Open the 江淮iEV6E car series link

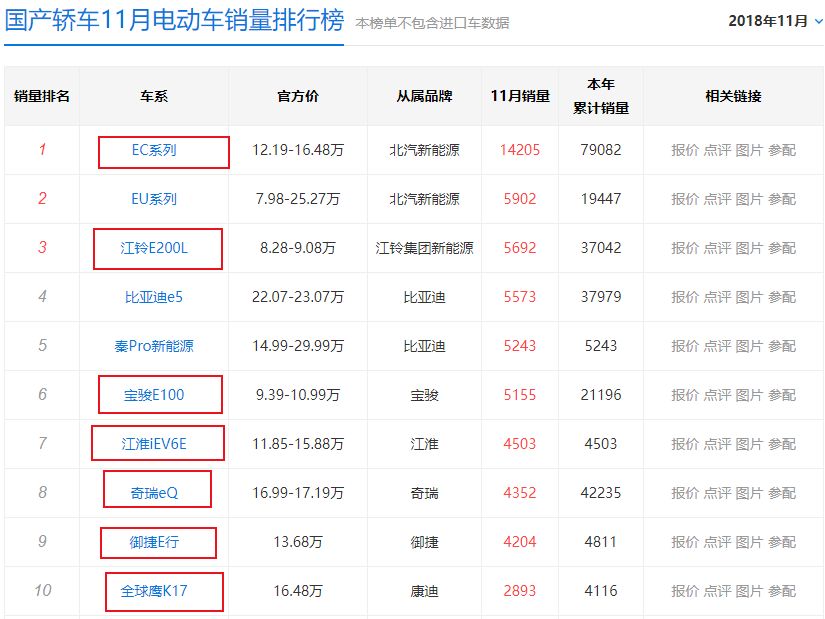click(154, 444)
